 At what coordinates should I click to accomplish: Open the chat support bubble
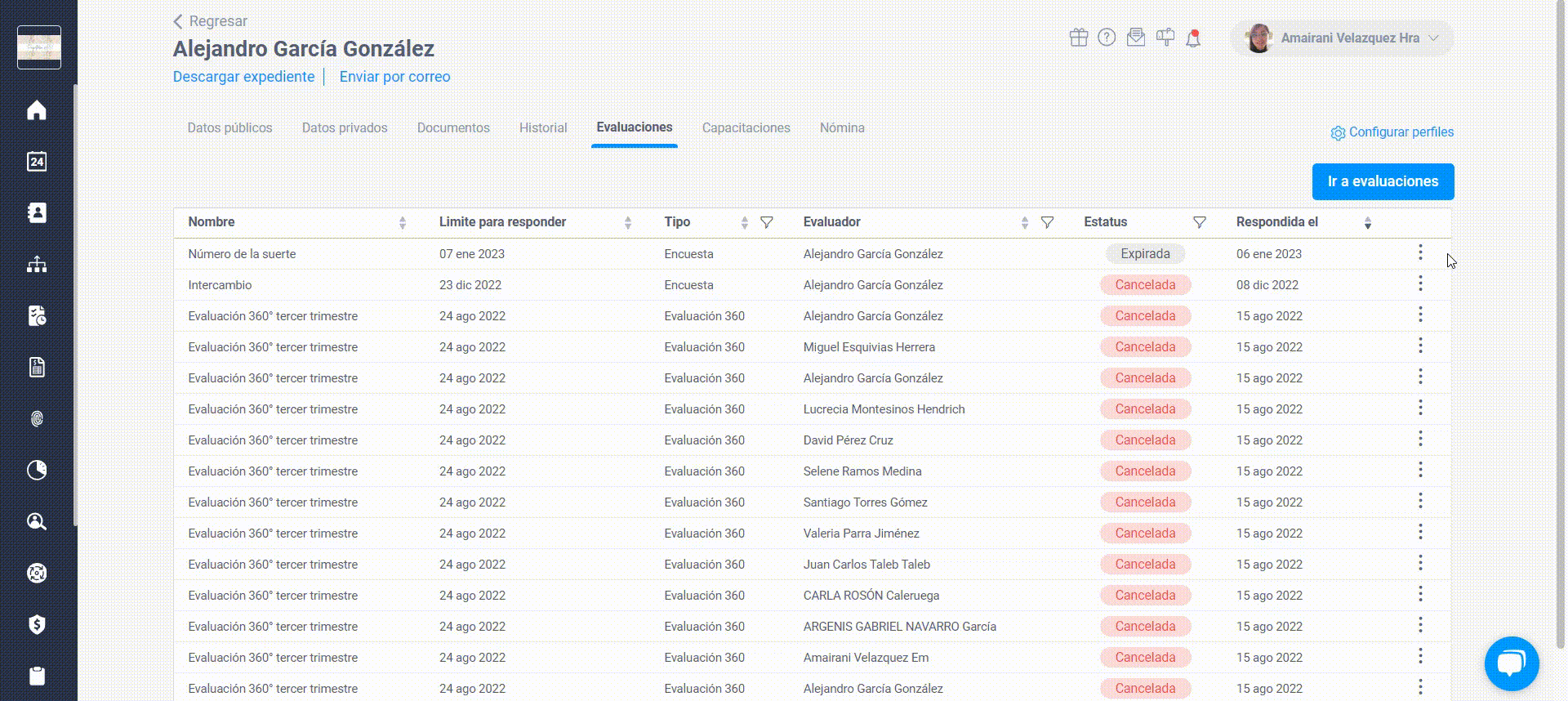(1512, 663)
